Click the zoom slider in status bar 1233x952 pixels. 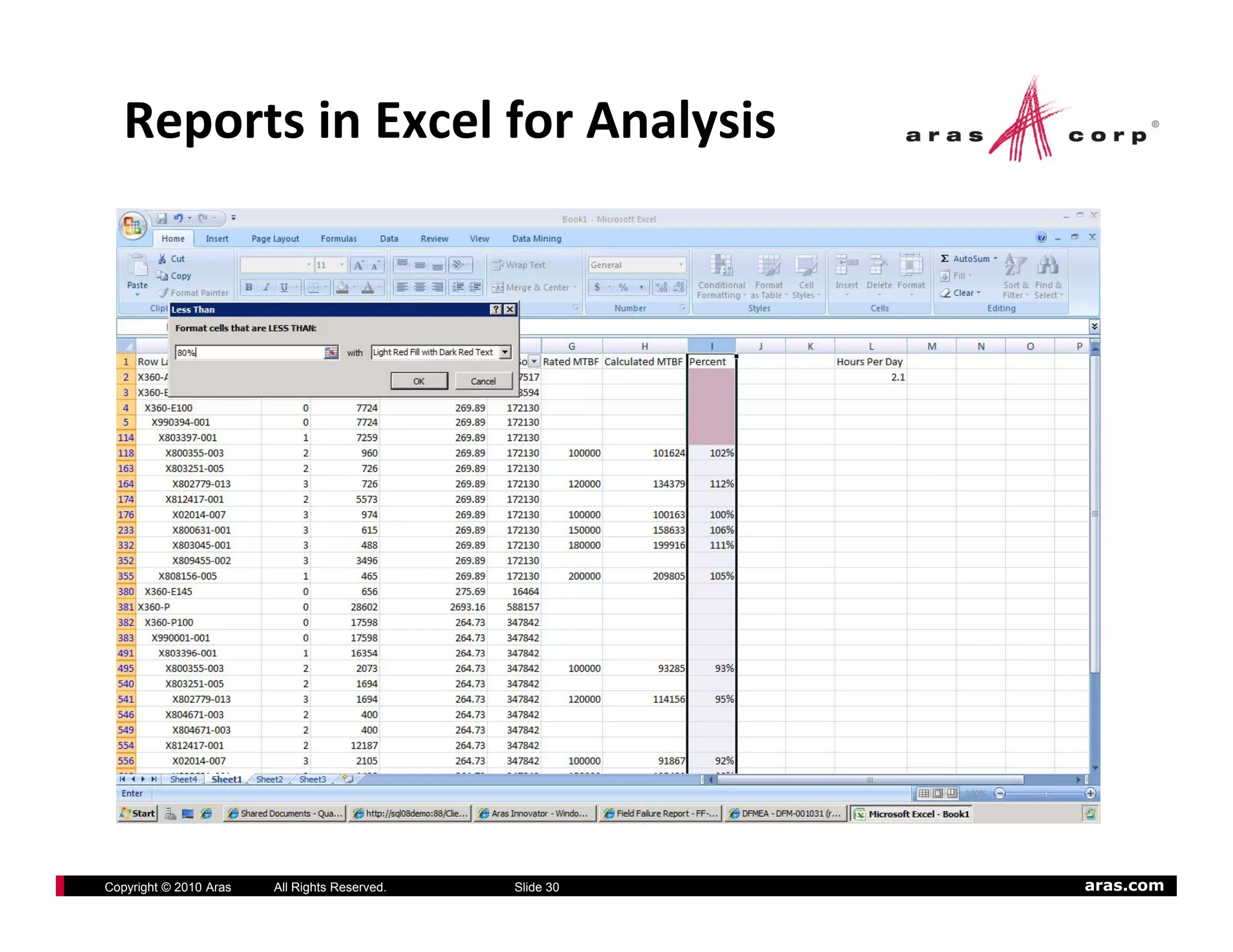1045,794
